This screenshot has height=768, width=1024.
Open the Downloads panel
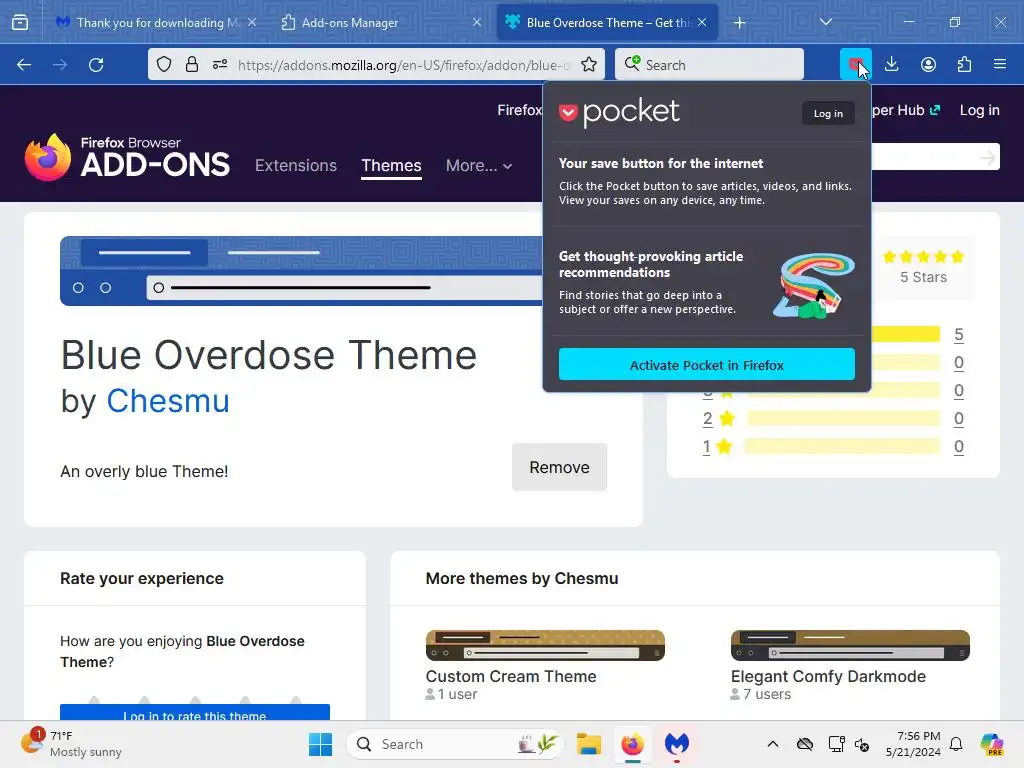[891, 65]
